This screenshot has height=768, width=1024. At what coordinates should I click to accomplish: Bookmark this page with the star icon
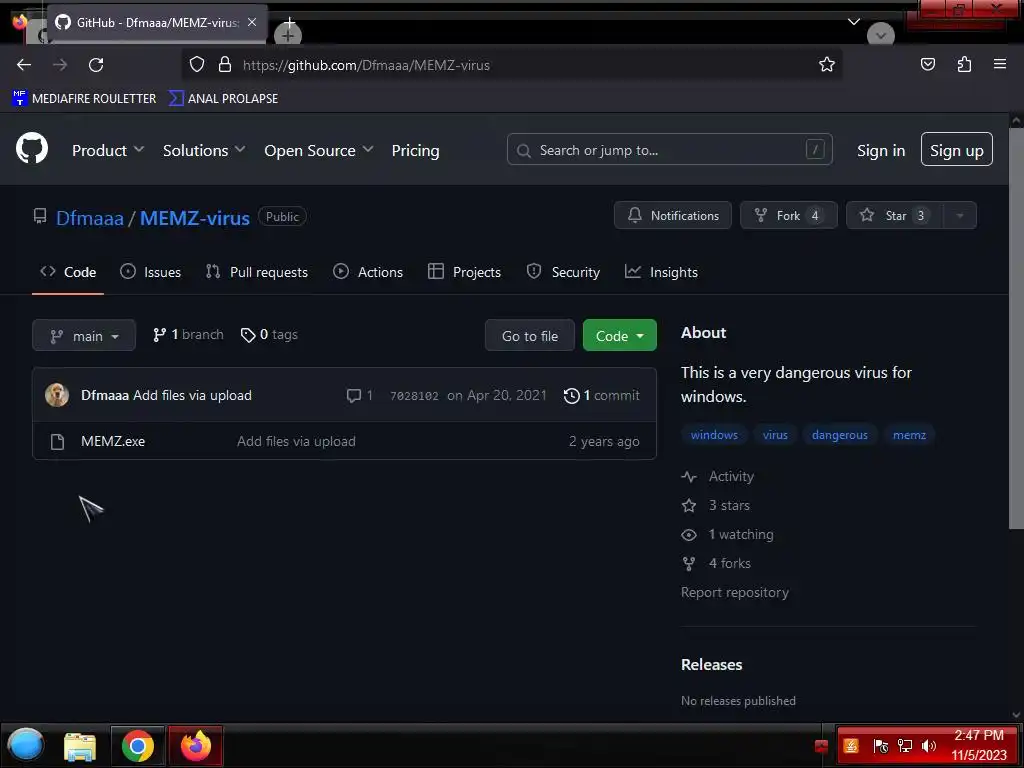click(827, 64)
